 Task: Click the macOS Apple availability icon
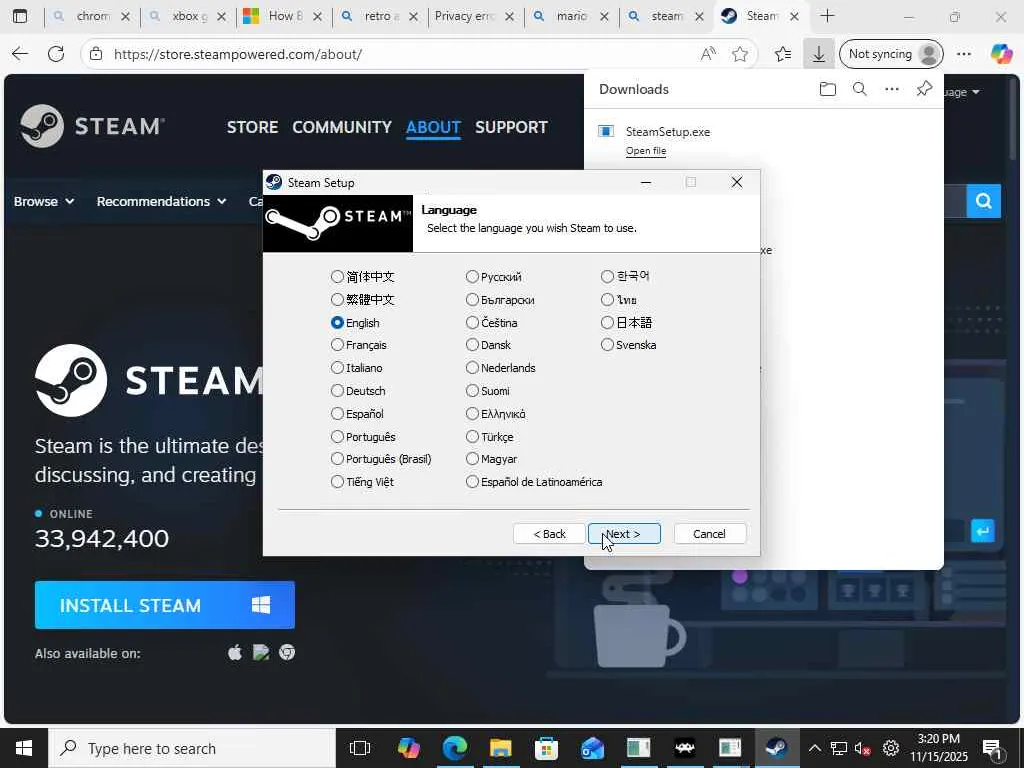(235, 652)
